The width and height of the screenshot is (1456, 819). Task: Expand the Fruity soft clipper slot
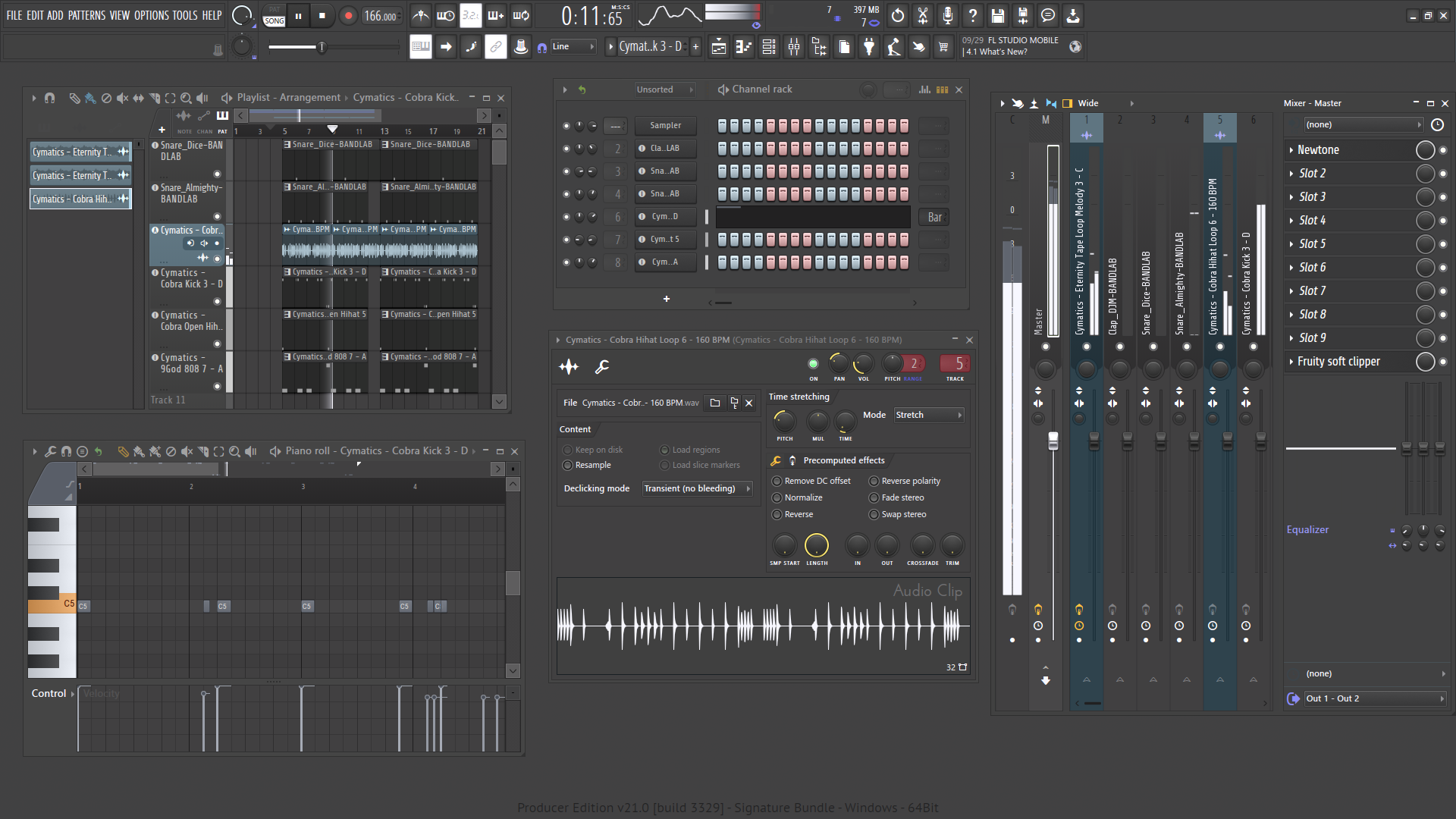point(1291,362)
